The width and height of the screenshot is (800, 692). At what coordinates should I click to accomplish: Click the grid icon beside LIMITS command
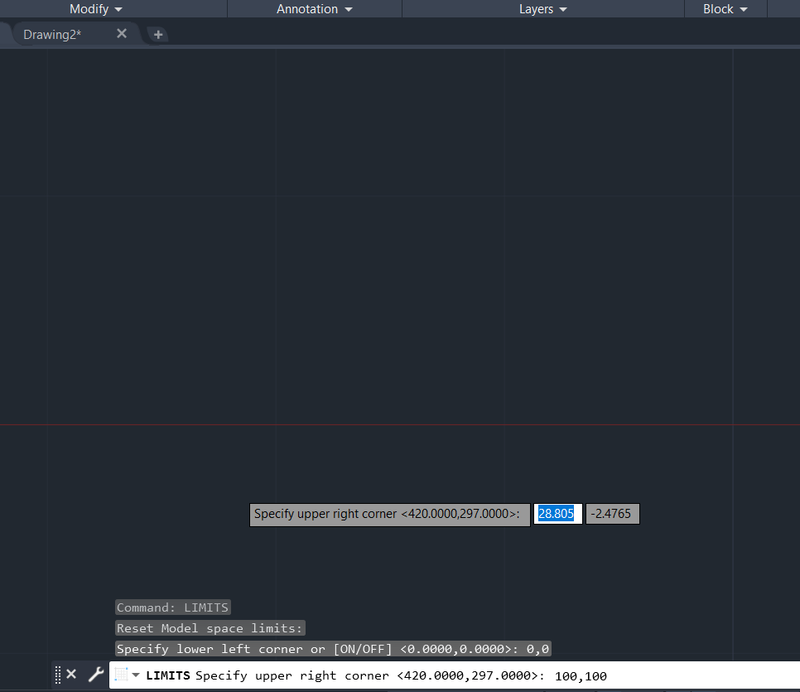(120, 675)
